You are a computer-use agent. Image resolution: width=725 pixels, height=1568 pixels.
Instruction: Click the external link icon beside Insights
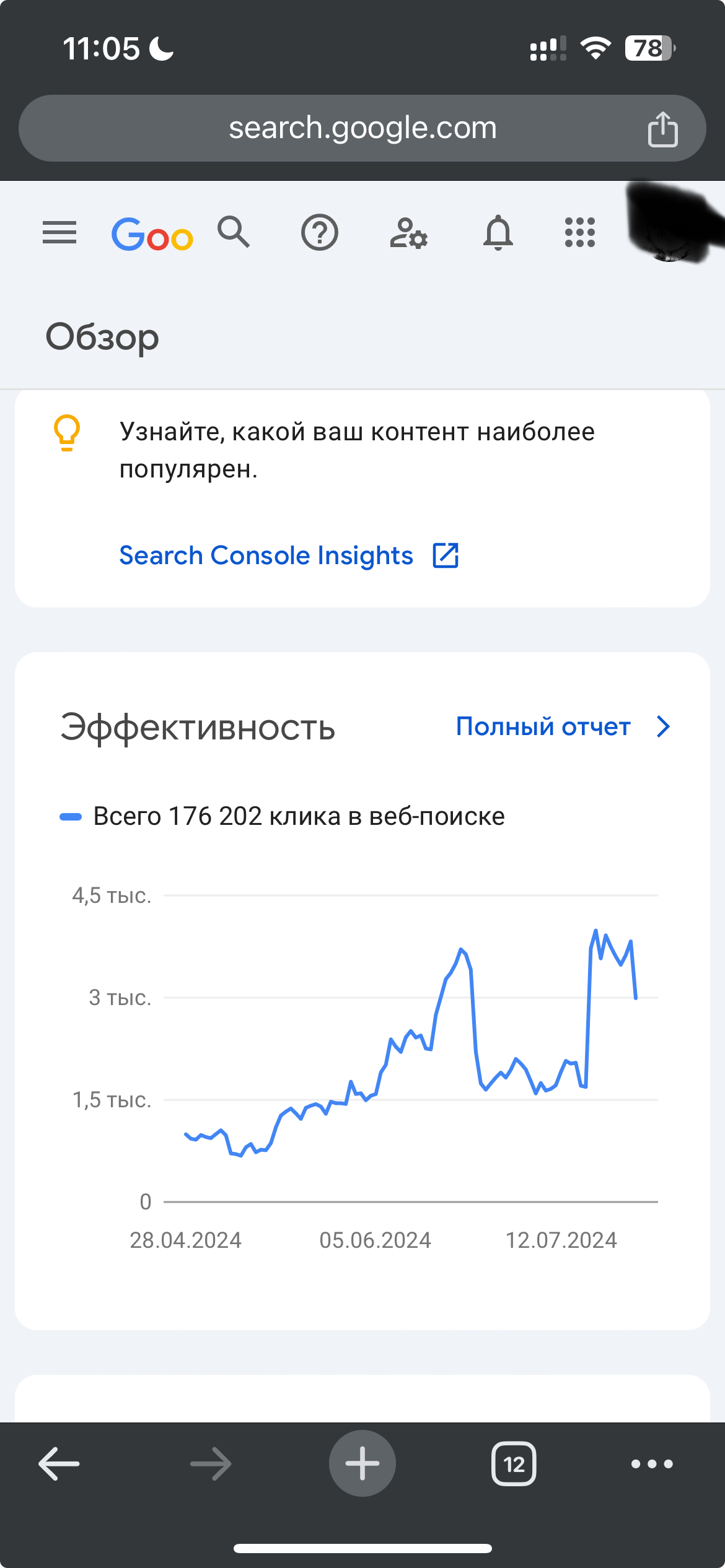[x=446, y=555]
